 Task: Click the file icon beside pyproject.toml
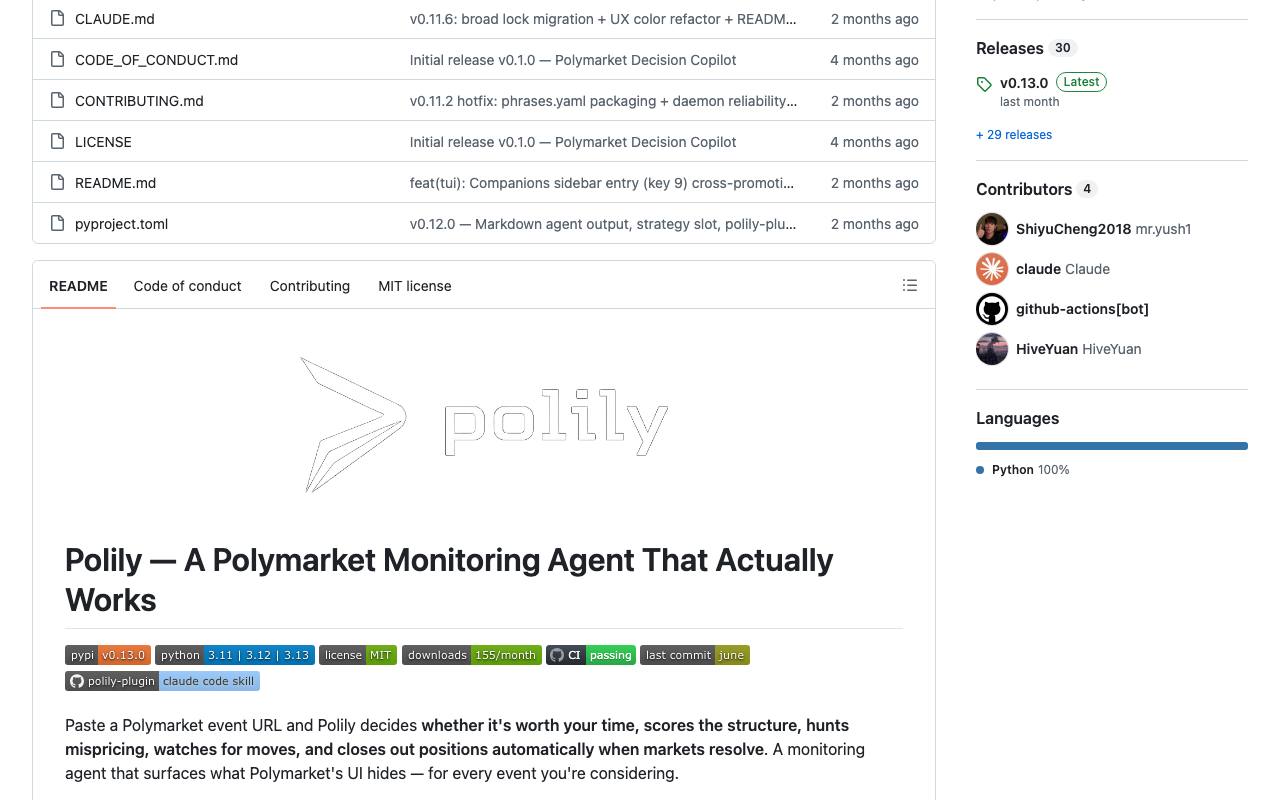58,224
